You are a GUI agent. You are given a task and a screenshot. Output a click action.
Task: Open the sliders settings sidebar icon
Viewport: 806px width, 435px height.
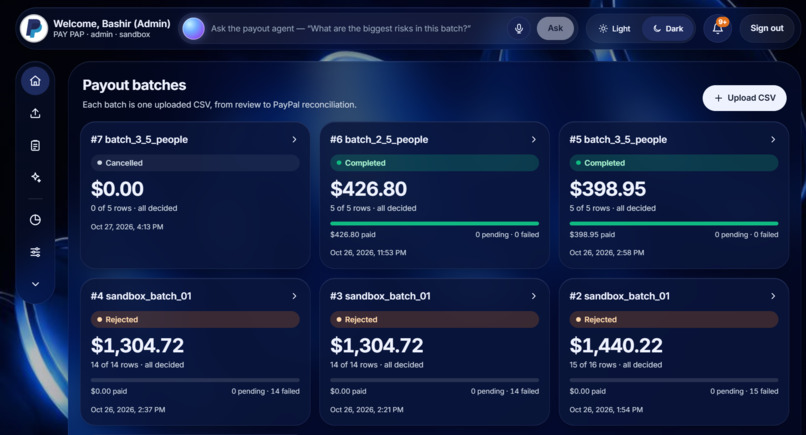pos(35,252)
